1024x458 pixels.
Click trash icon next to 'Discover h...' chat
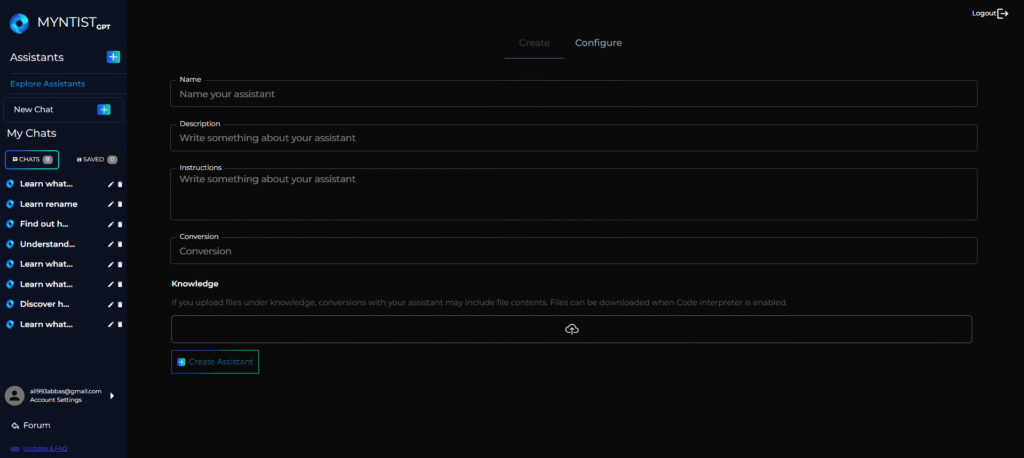(x=120, y=304)
